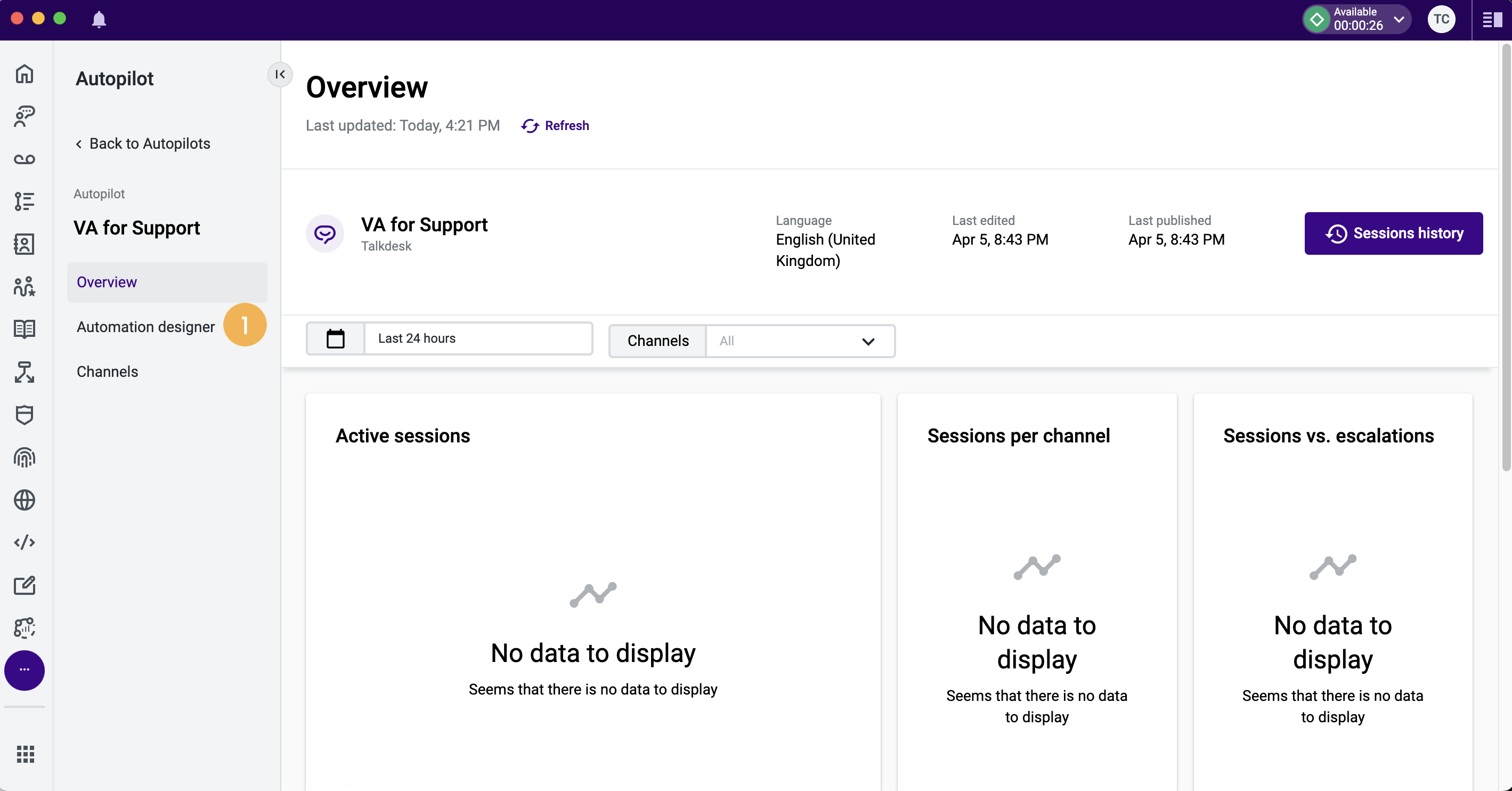Expand the agent status Available dropdown
The width and height of the screenshot is (1512, 791).
click(x=1400, y=19)
